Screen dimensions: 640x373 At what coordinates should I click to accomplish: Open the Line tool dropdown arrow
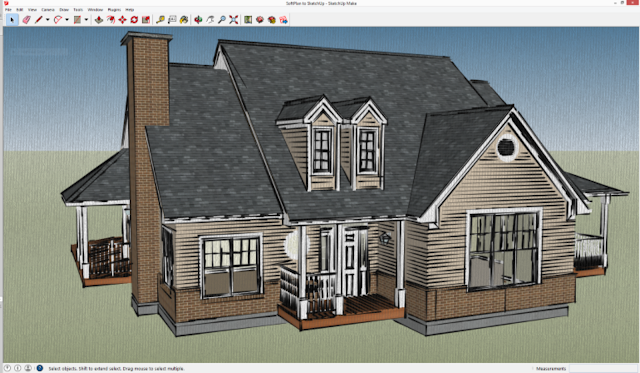tap(48, 20)
